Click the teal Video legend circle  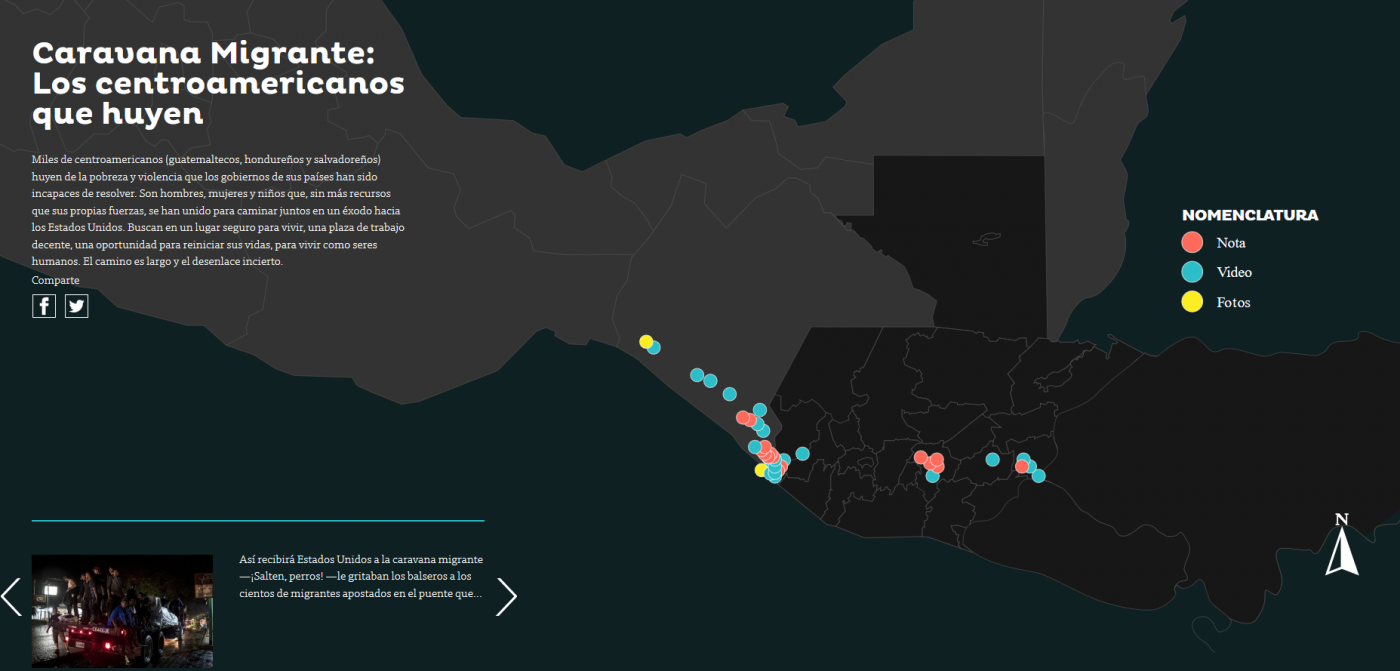coord(1192,272)
